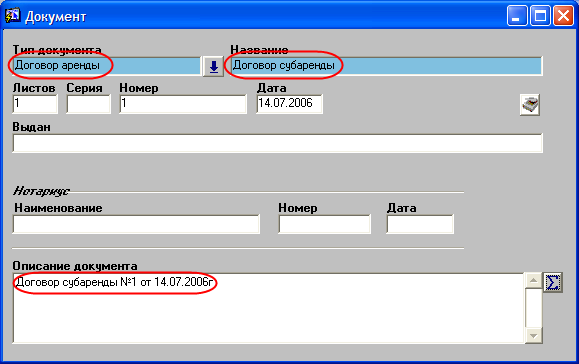Click the sigma icon beside description
The image size is (579, 364).
(x=552, y=282)
